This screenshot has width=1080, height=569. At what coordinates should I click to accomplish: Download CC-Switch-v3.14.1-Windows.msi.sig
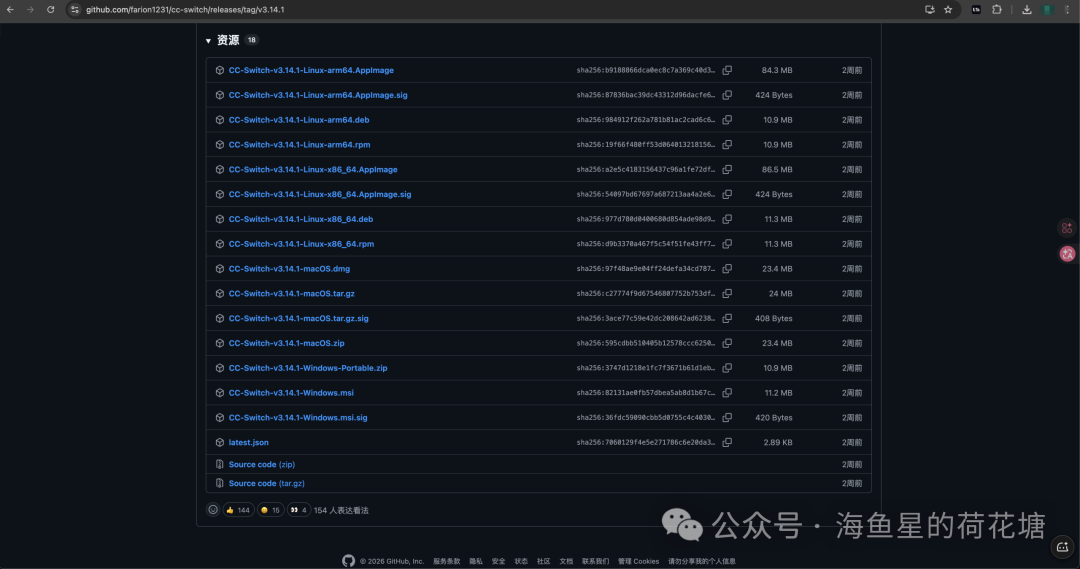point(298,417)
